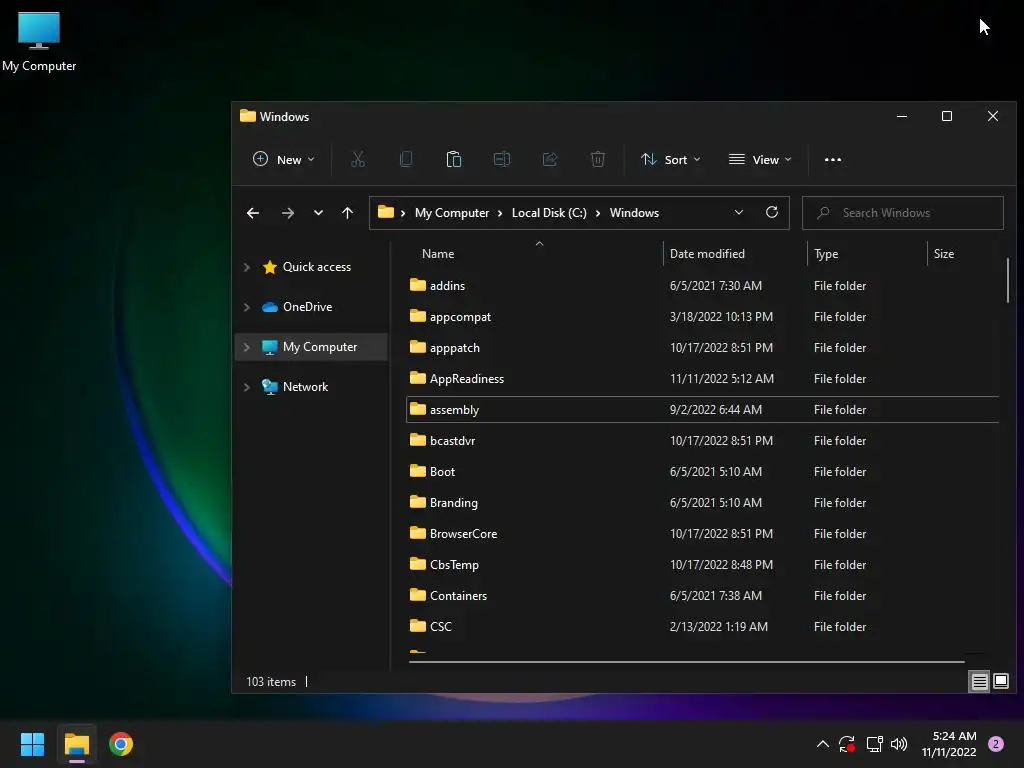1024x768 pixels.
Task: Switch to details view layout
Action: [x=980, y=682]
